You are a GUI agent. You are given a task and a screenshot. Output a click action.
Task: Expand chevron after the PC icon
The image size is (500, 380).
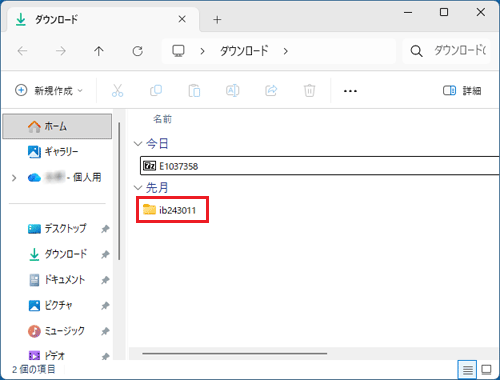(202, 51)
